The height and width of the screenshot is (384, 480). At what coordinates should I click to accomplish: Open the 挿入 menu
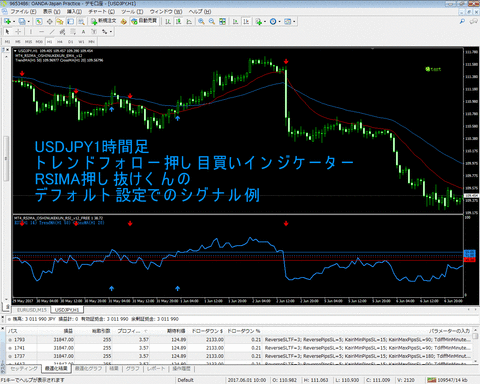click(74, 12)
